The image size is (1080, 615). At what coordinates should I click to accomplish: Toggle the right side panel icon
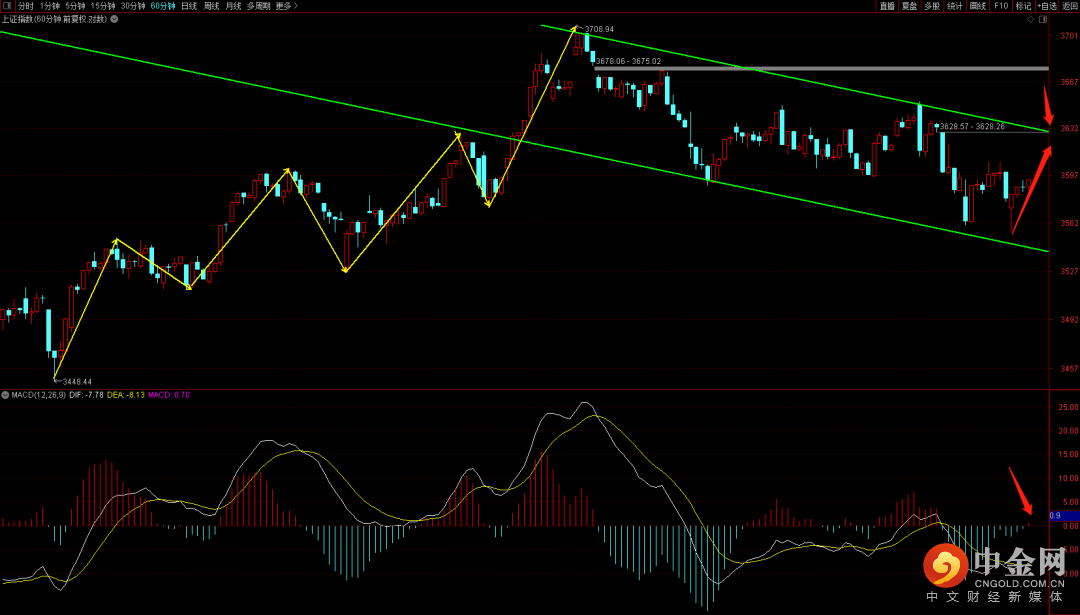pos(1042,20)
